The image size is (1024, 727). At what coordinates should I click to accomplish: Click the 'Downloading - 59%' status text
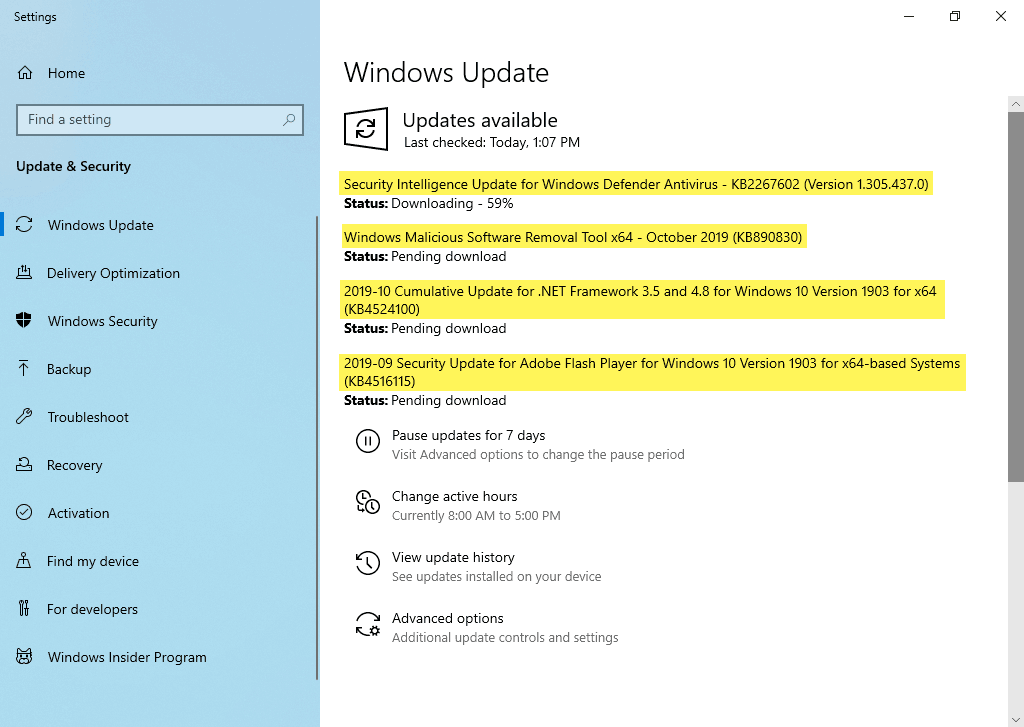[452, 203]
